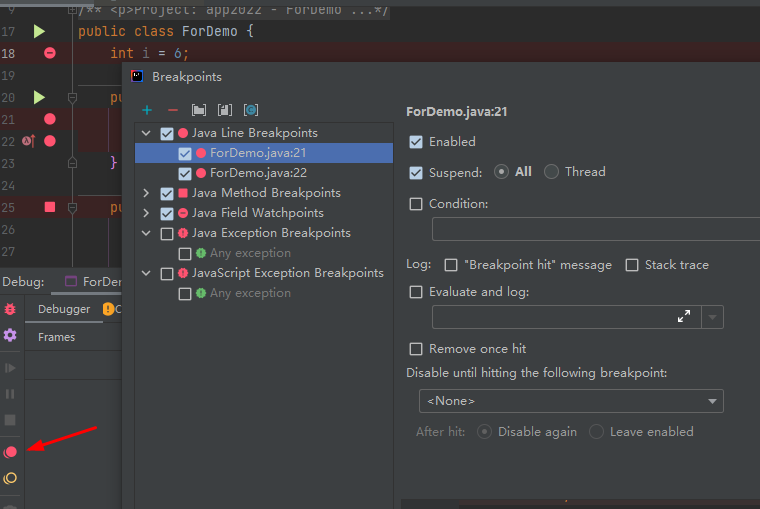Image resolution: width=760 pixels, height=509 pixels.
Task: Switch to the Debugger tab
Action: click(x=64, y=309)
